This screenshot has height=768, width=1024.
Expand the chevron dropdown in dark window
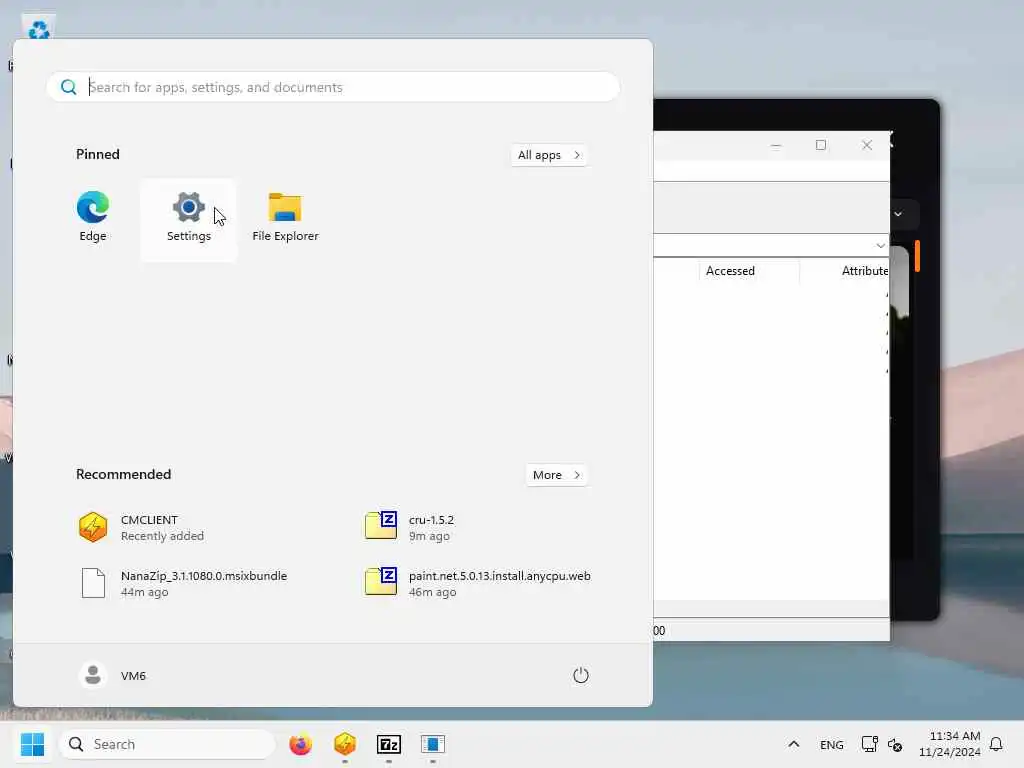pos(898,214)
